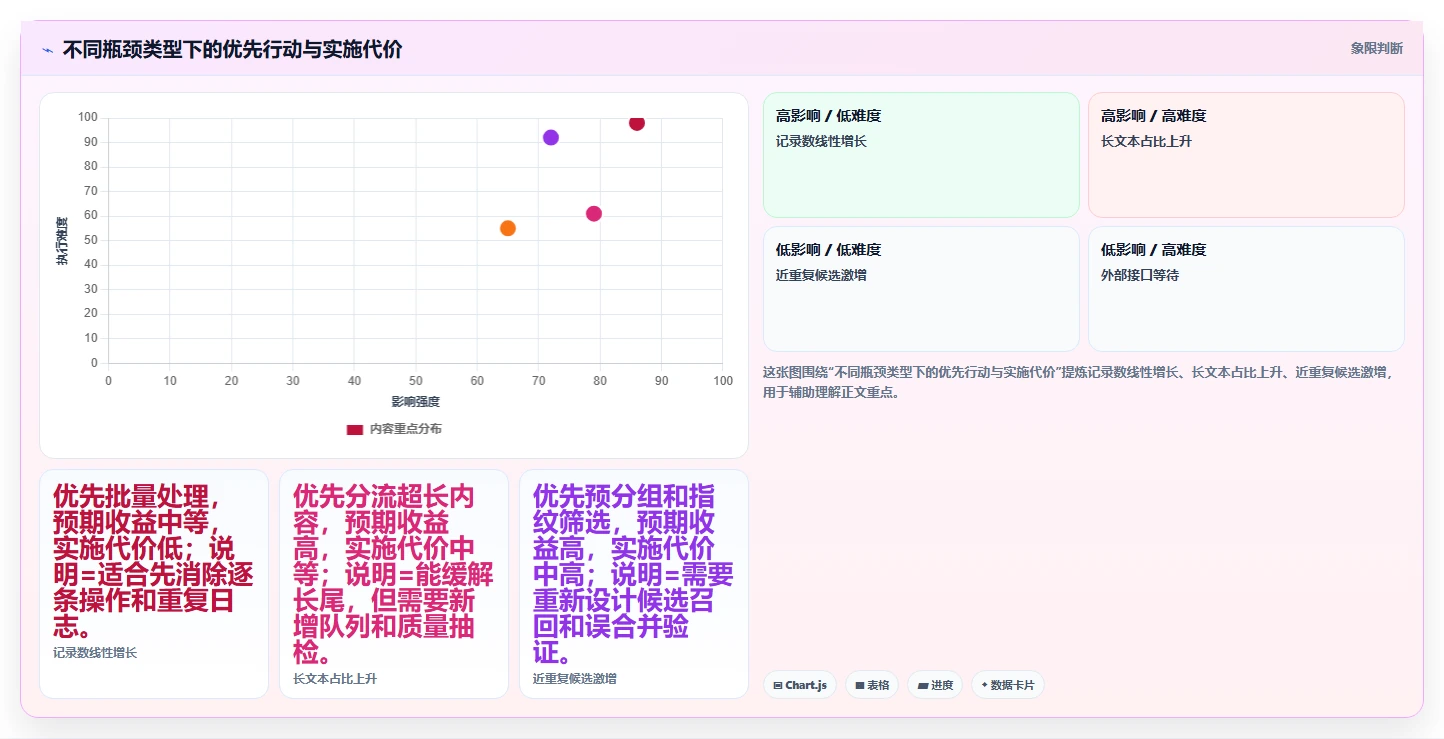Click the crimson legend color box
The width and height of the screenshot is (1444, 739).
[355, 429]
